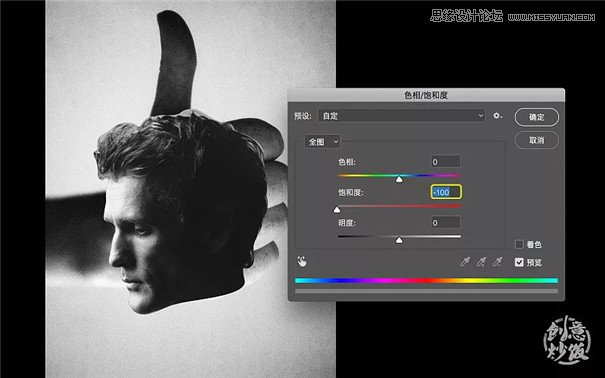Click the rainbow color spectrum bar
The height and width of the screenshot is (378, 605).
pos(426,280)
